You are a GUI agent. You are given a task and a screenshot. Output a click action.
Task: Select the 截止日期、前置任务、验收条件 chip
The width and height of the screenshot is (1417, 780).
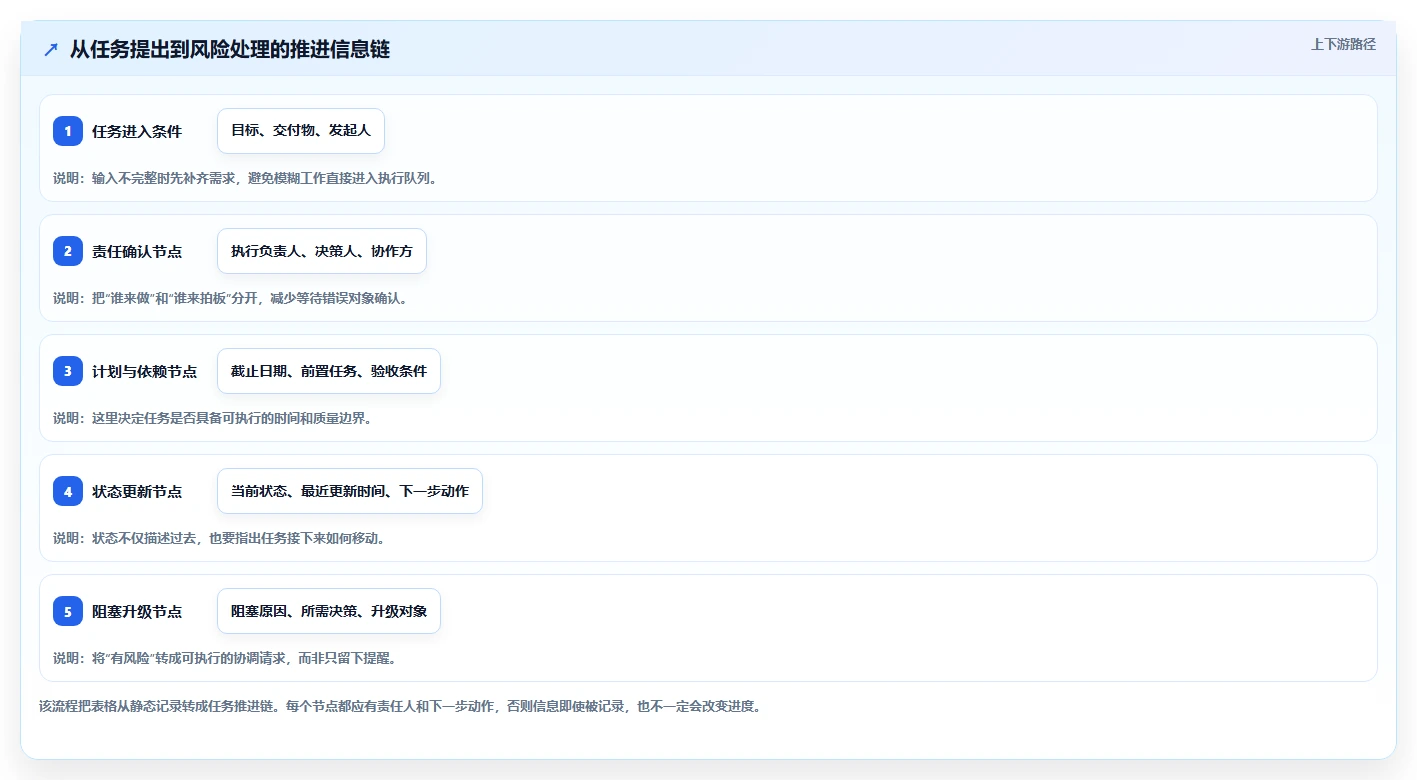pos(329,371)
